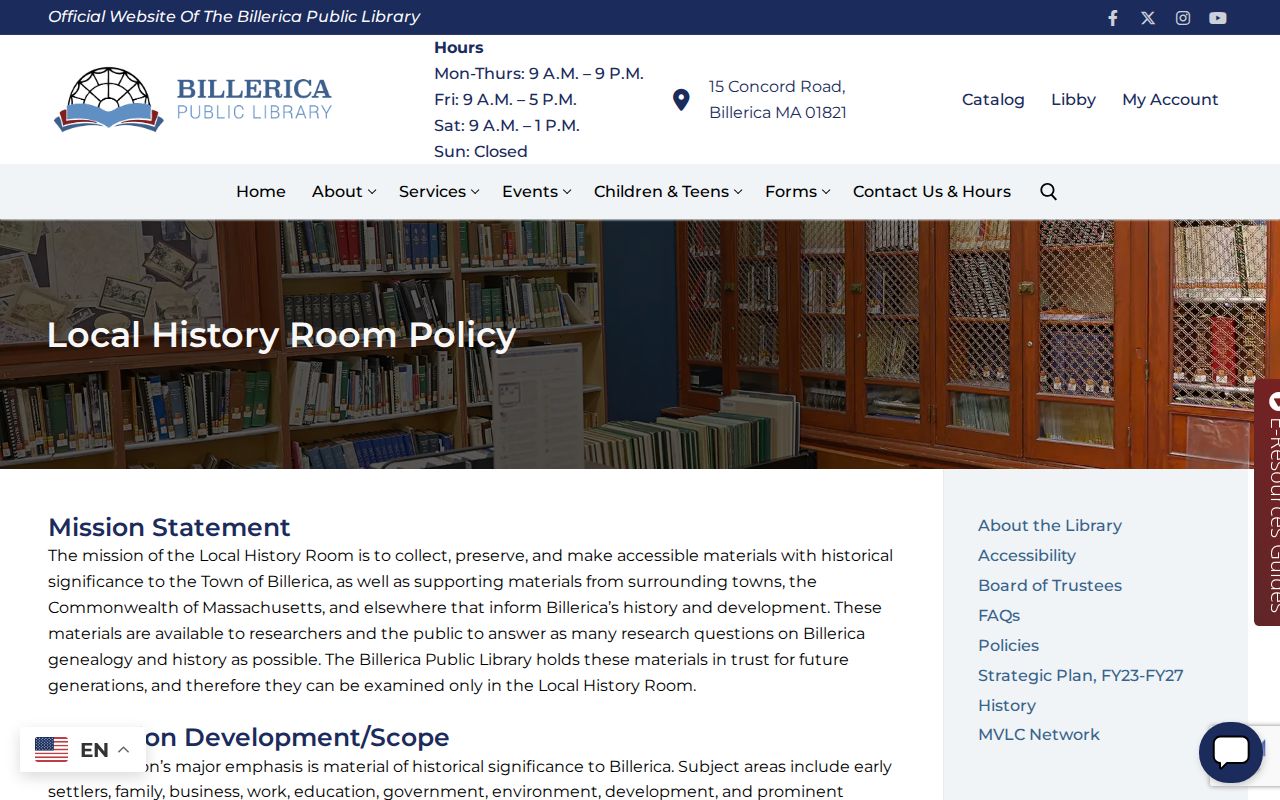Click 'Mon-Thurs: 9 A.M. – 9 P.M.' text
Viewport: 1280px width, 800px height.
tap(539, 73)
